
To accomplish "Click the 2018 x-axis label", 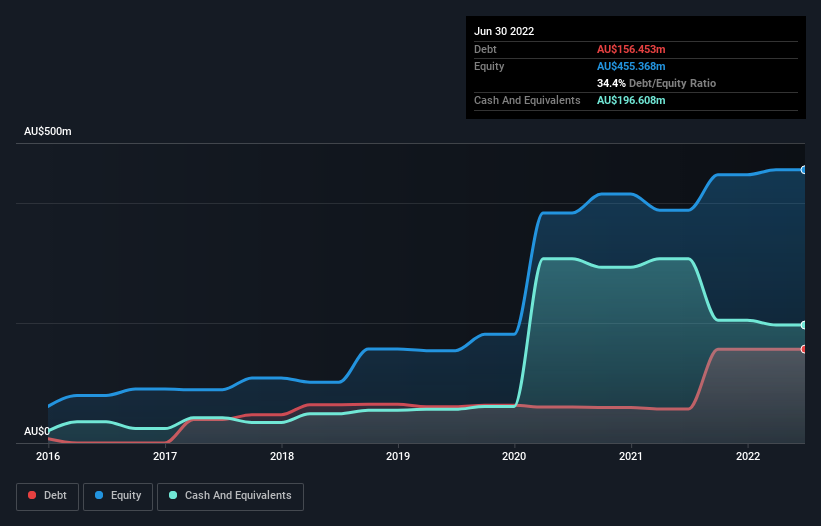I will pos(282,456).
